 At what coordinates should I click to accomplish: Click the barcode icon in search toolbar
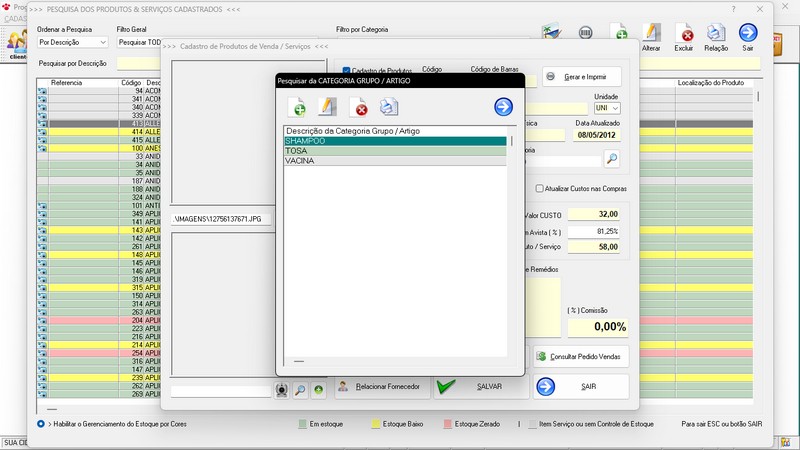(586, 33)
